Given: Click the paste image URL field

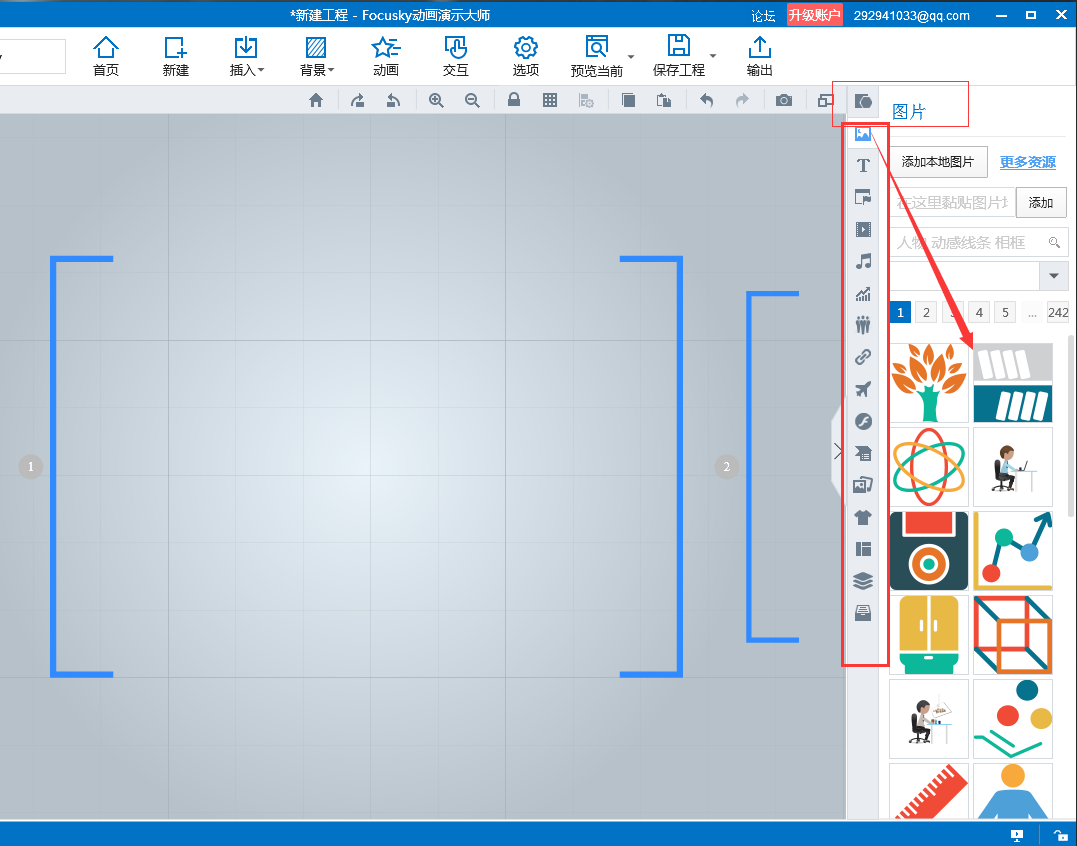Looking at the screenshot, I should [952, 203].
